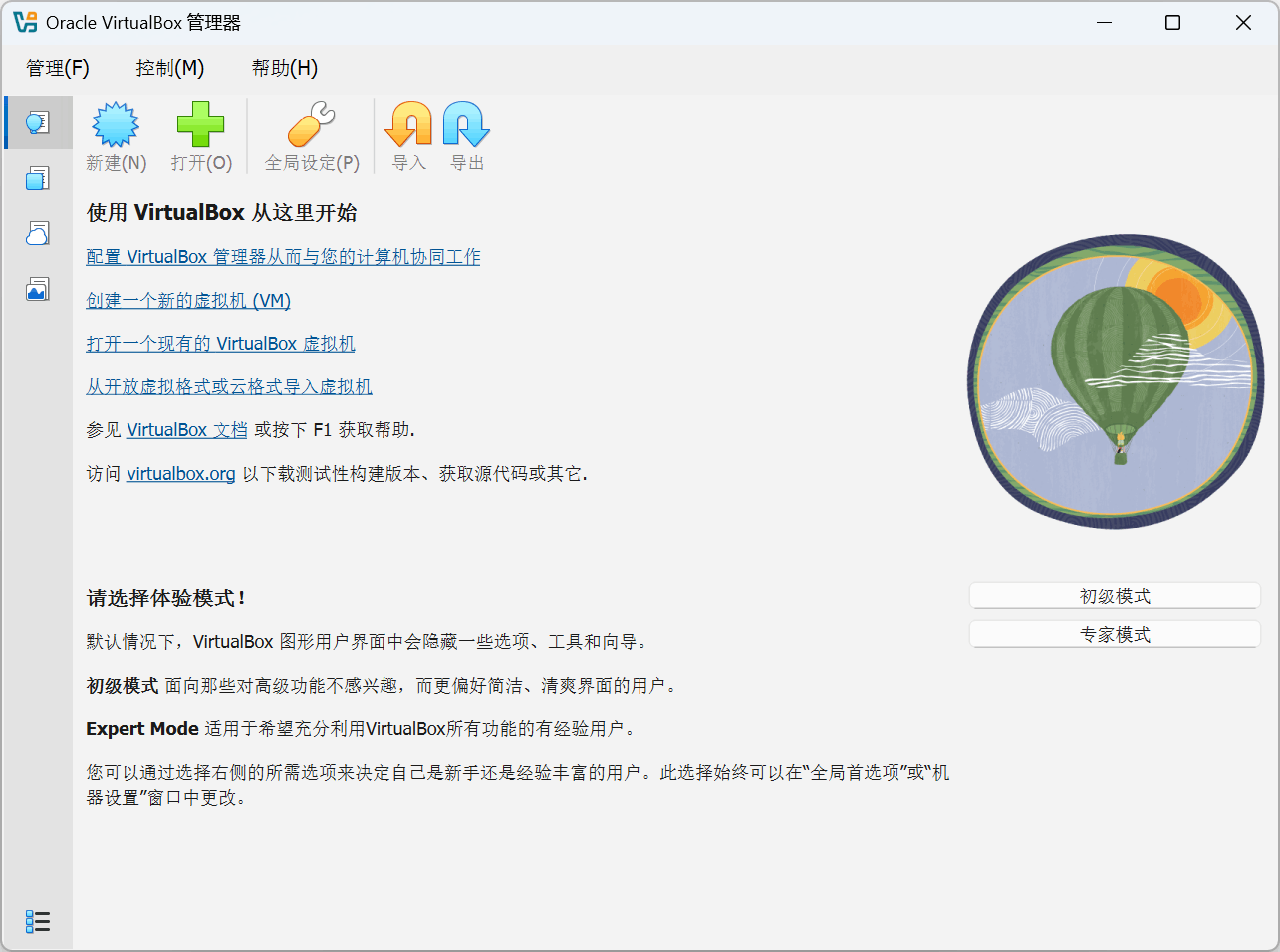The image size is (1280, 952).
Task: Close the VirtualBox manager window
Action: point(1243,22)
